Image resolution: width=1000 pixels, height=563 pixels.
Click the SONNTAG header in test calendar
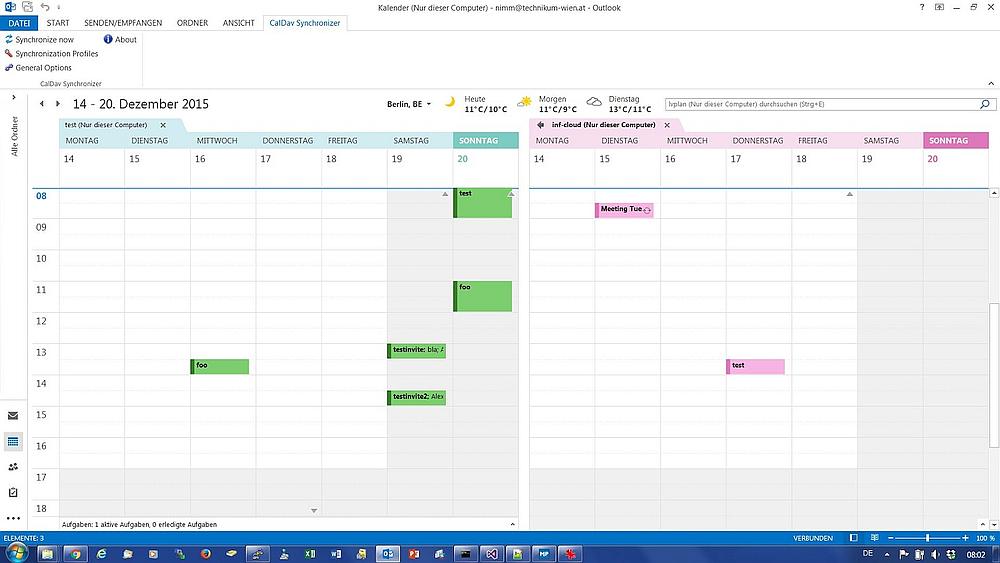[485, 140]
